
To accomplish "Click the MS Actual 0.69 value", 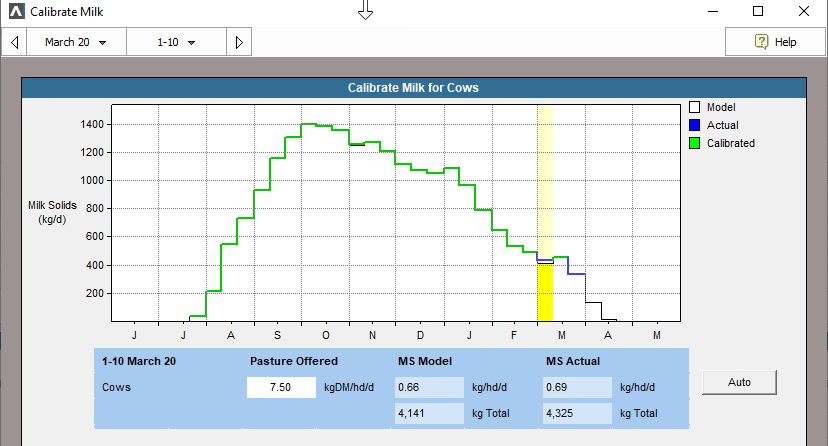I will coord(577,387).
